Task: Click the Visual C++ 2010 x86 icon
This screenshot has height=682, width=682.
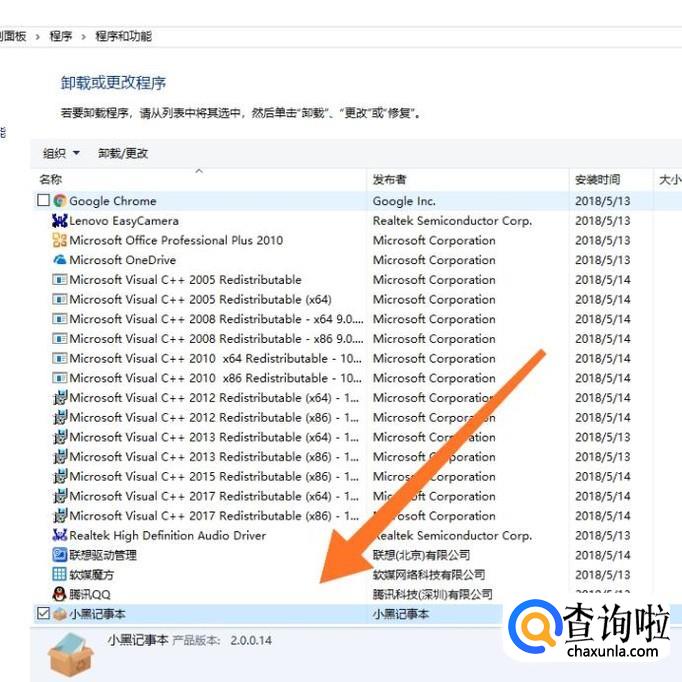Action: tap(60, 378)
